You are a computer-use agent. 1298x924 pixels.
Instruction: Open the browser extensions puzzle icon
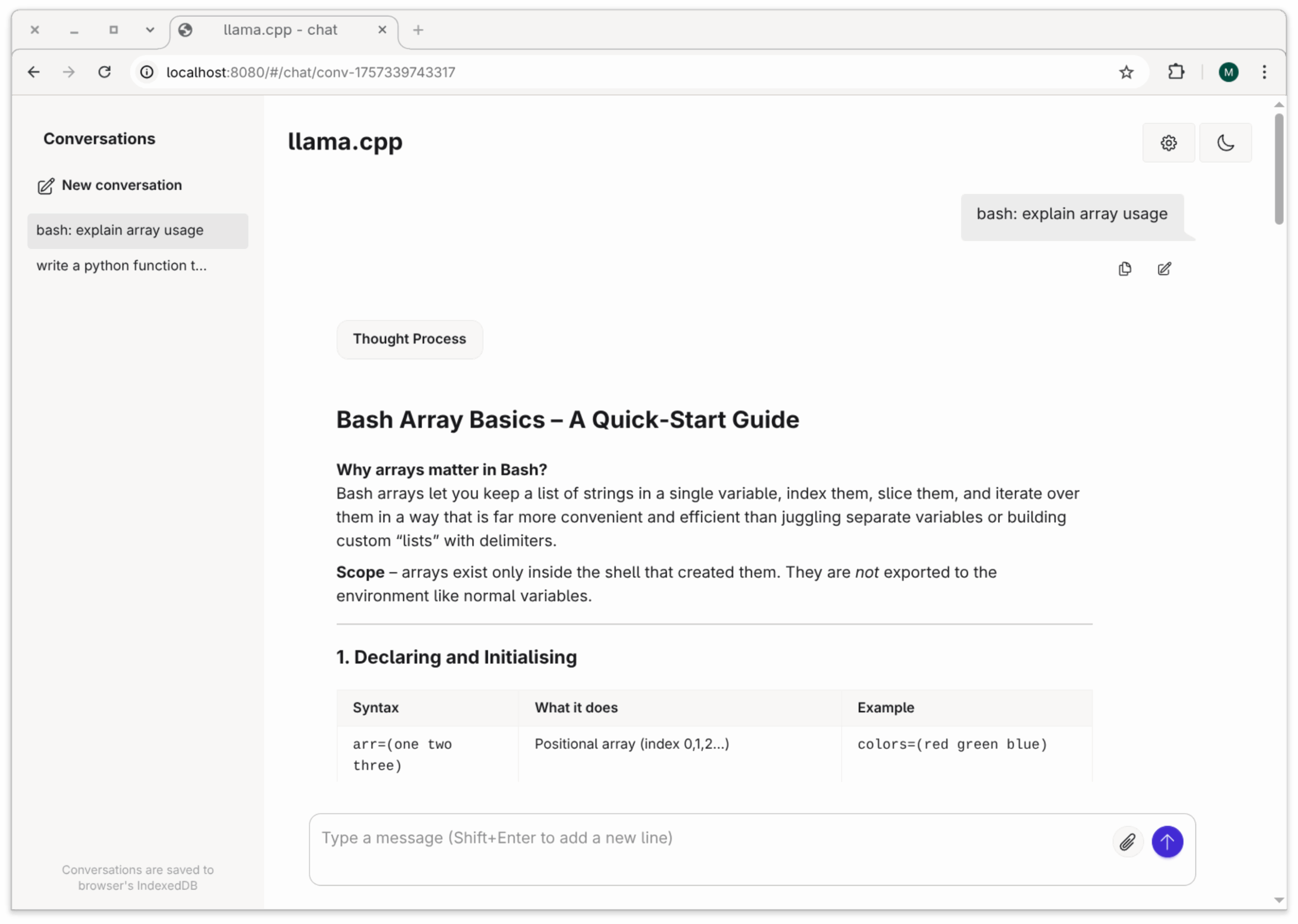point(1176,72)
